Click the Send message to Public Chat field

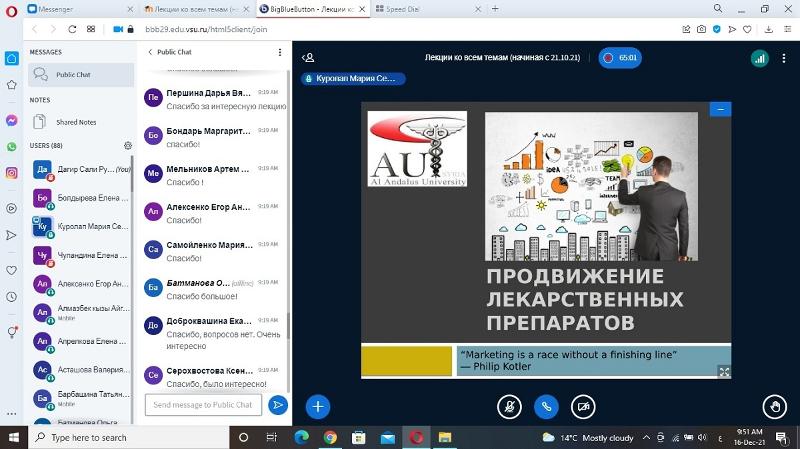pyautogui.click(x=205, y=405)
